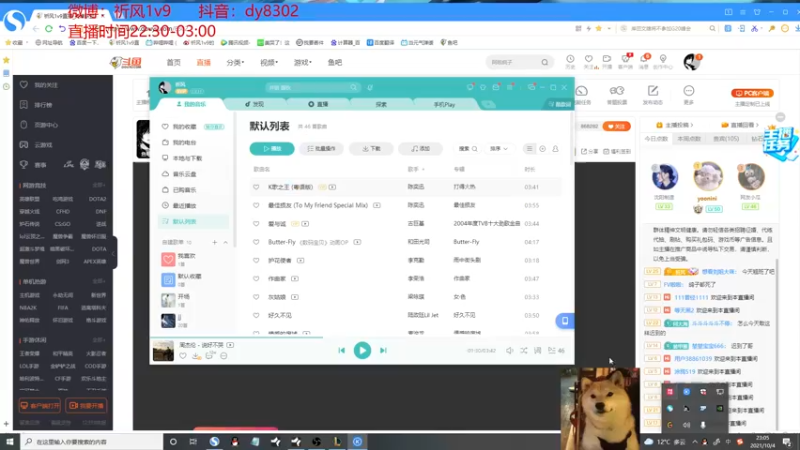
Task: Switch to 我的音乐 tab
Action: tap(191, 104)
